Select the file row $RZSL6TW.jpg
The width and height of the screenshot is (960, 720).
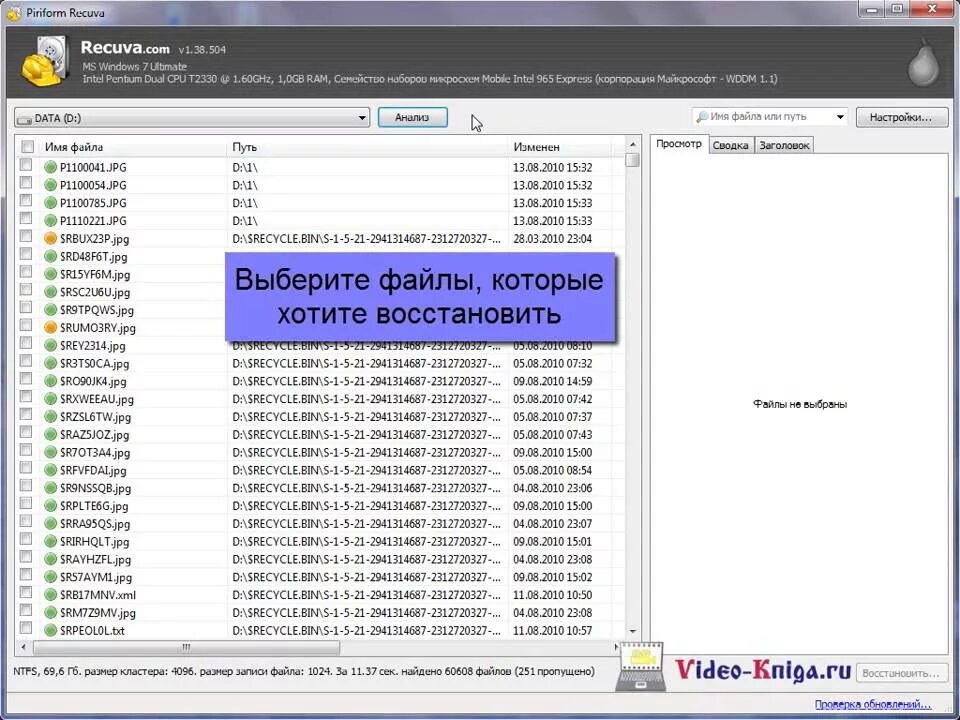click(x=321, y=417)
